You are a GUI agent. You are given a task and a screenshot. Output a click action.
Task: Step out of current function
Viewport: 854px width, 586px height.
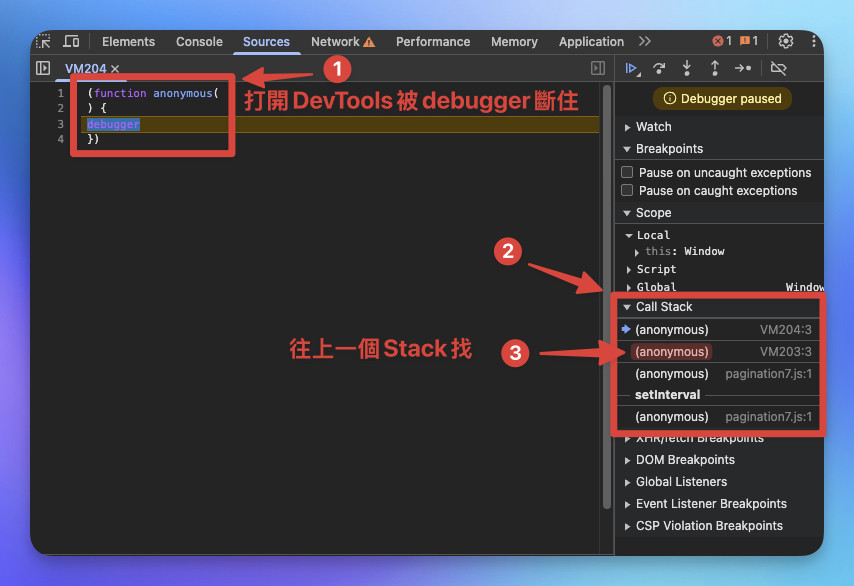pos(715,68)
